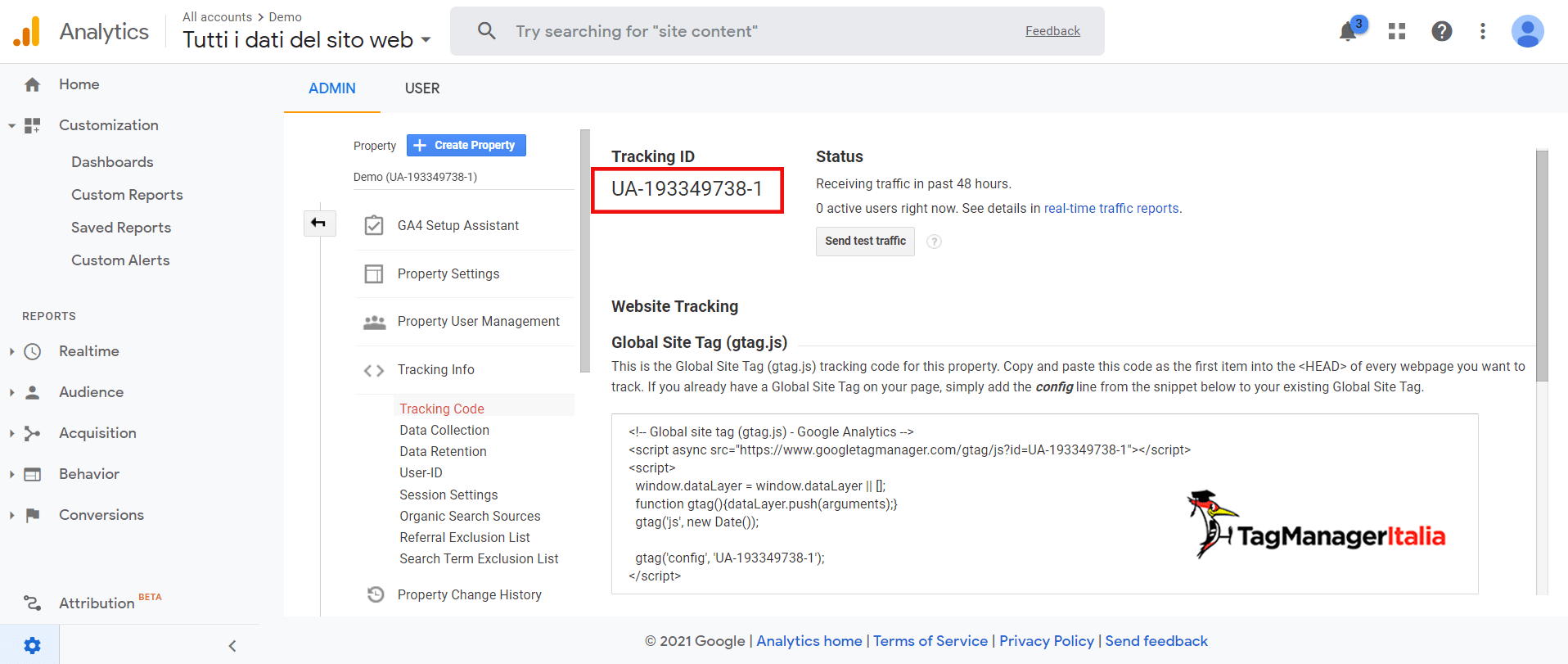The image size is (1568, 664).
Task: Open the Google apps grid
Action: click(1397, 31)
